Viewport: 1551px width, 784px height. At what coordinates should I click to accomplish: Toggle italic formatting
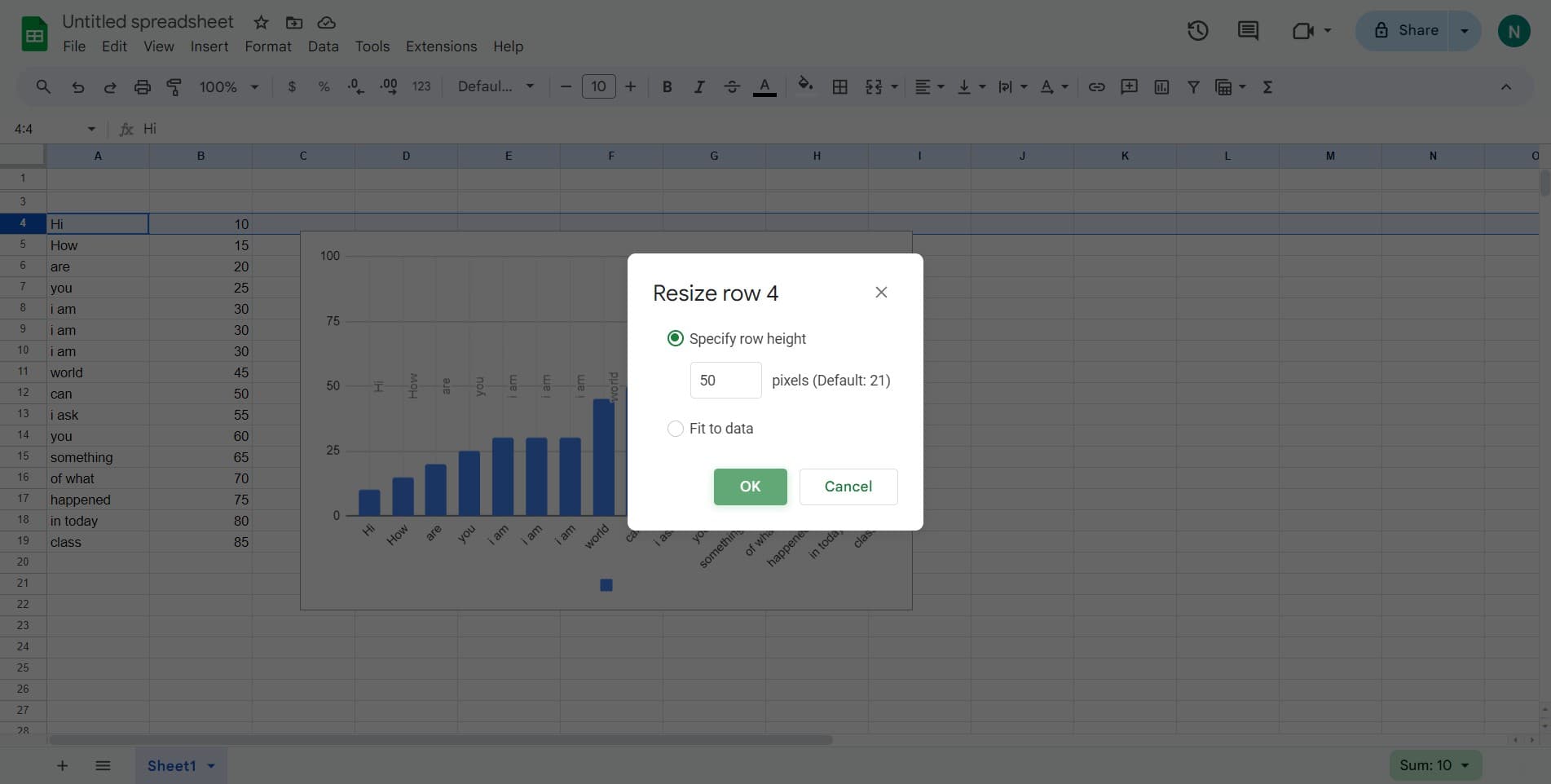tap(698, 86)
